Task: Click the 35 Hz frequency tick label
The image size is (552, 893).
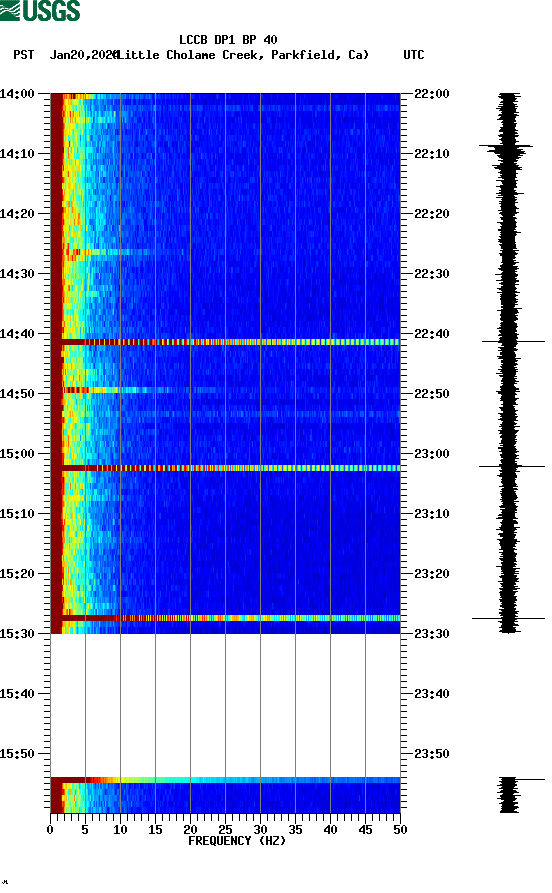Action: [295, 830]
